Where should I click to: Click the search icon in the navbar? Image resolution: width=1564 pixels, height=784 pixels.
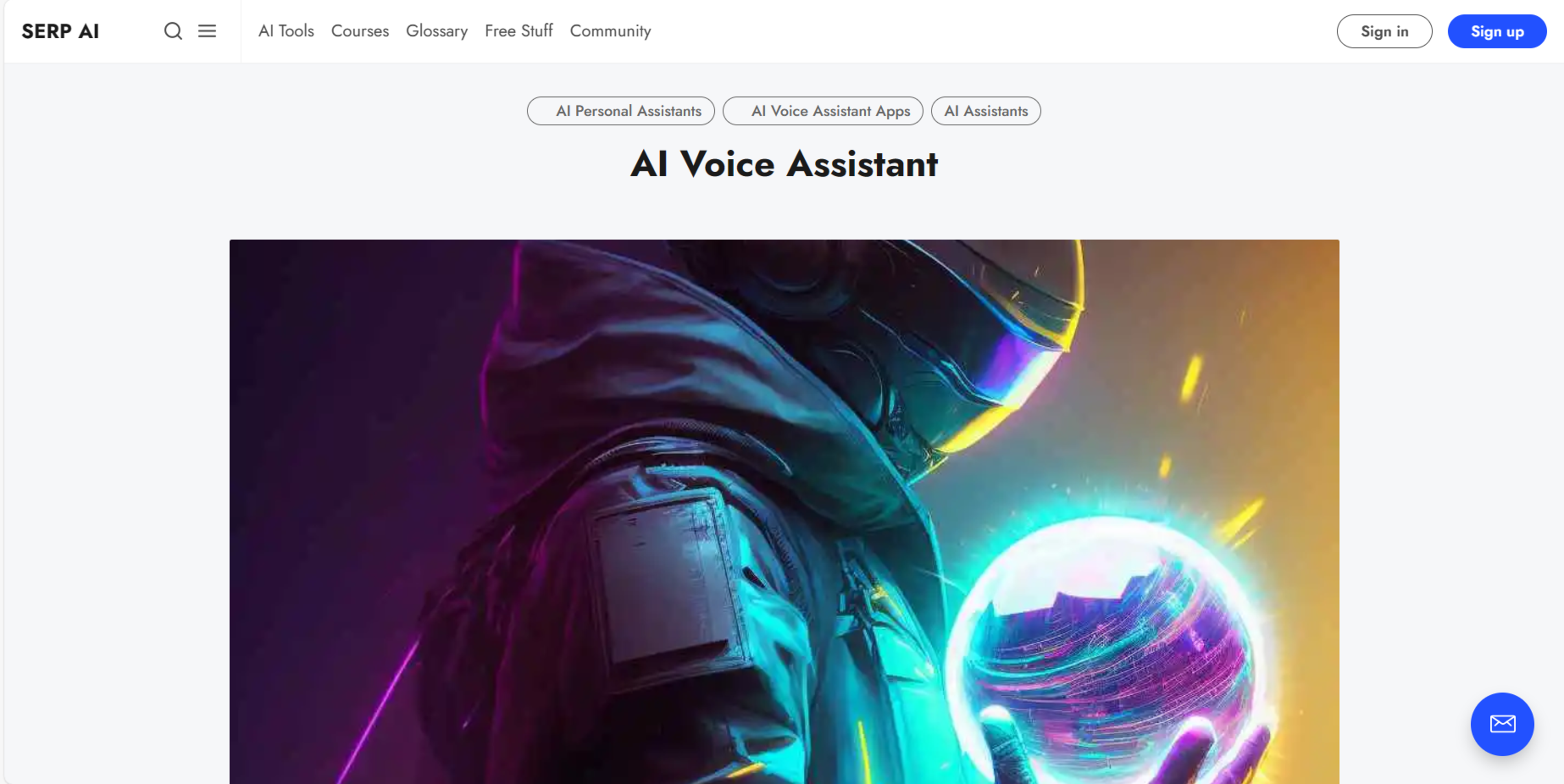click(x=174, y=31)
